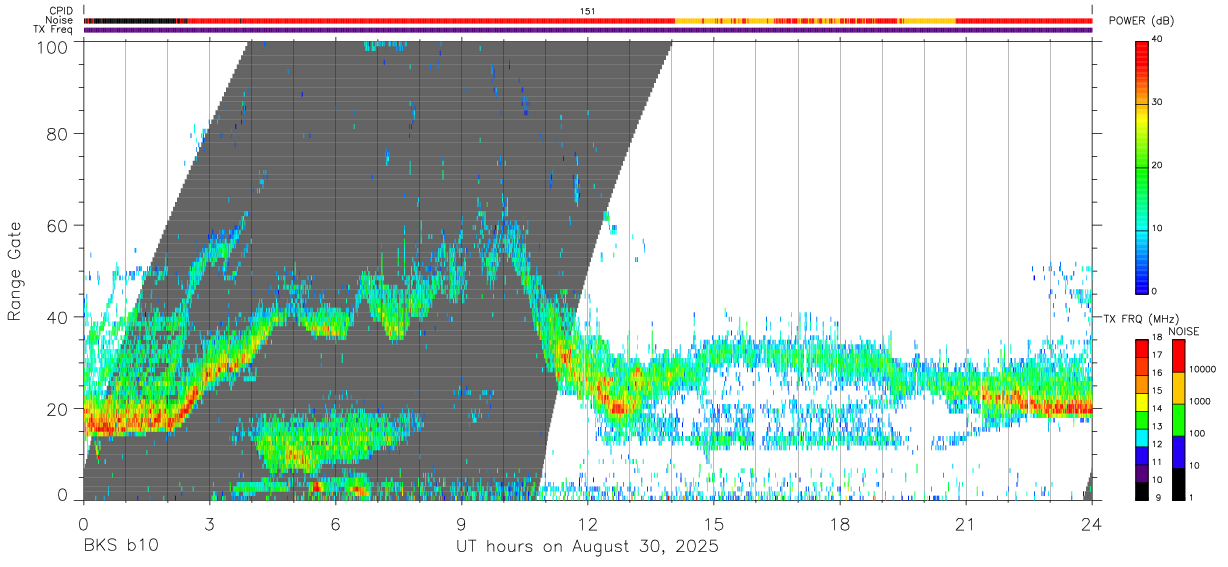Click x-axis hour label 3
The height and width of the screenshot is (567, 1228).
point(209,523)
